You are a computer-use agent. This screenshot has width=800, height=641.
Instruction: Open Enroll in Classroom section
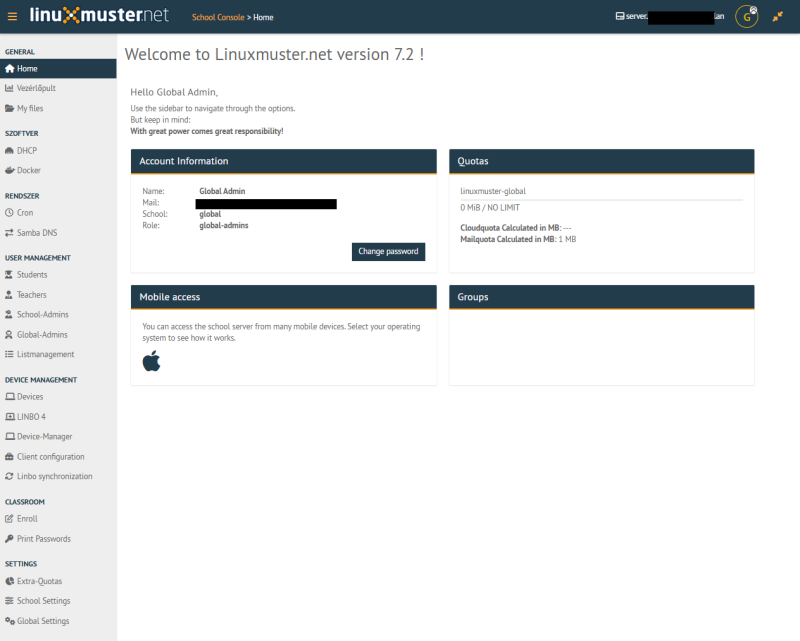point(58,519)
